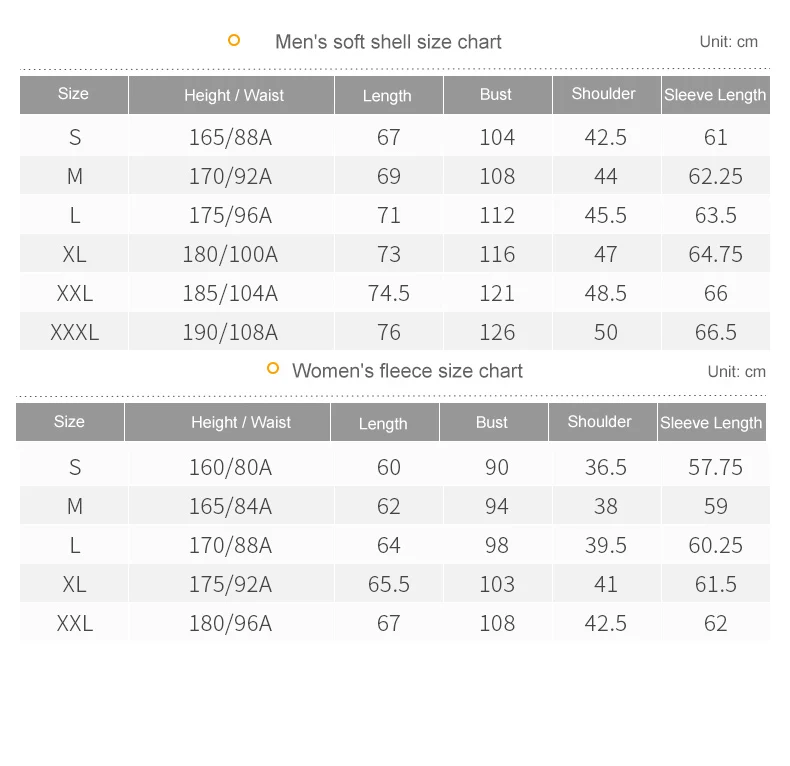Click the 65.5 length value in women's chart

click(x=388, y=585)
